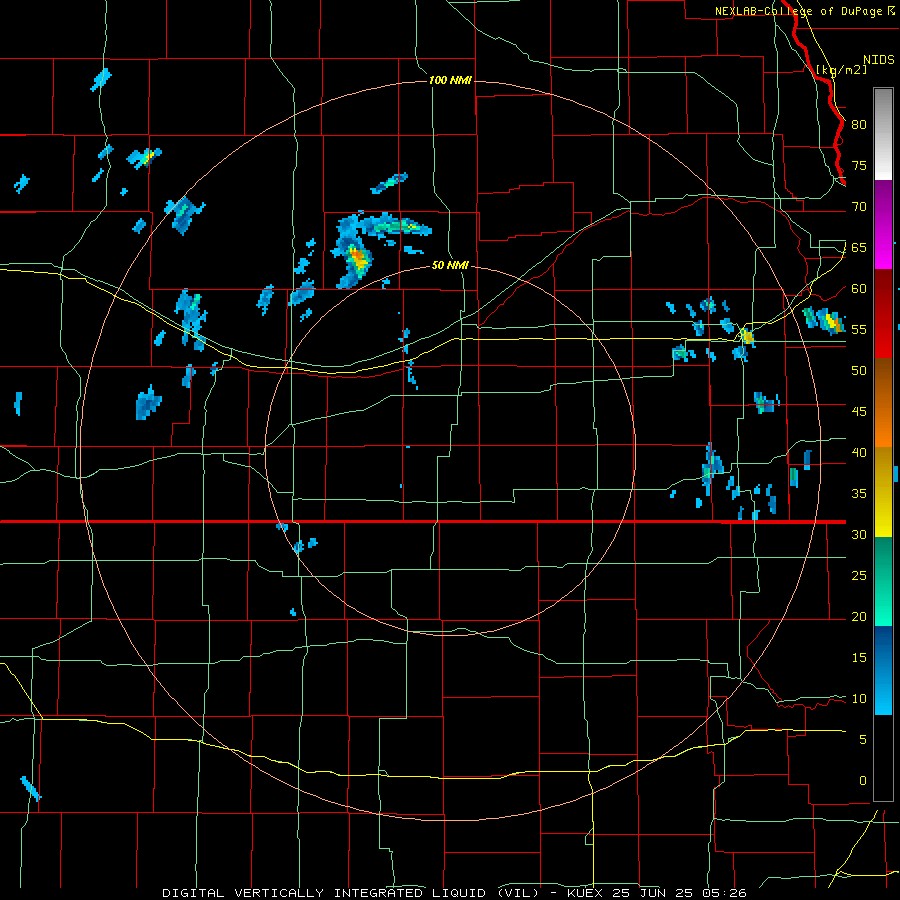Click the orange-cored storm cell above the 50 NMI label

click(358, 258)
